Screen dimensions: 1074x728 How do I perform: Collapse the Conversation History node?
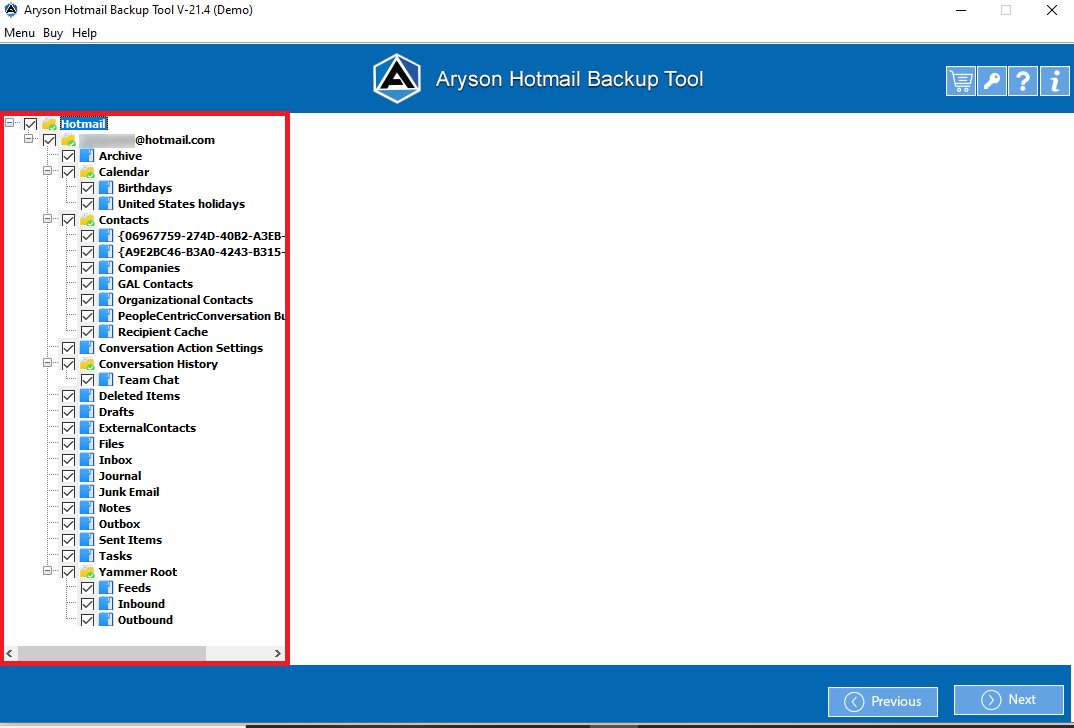[x=48, y=362]
